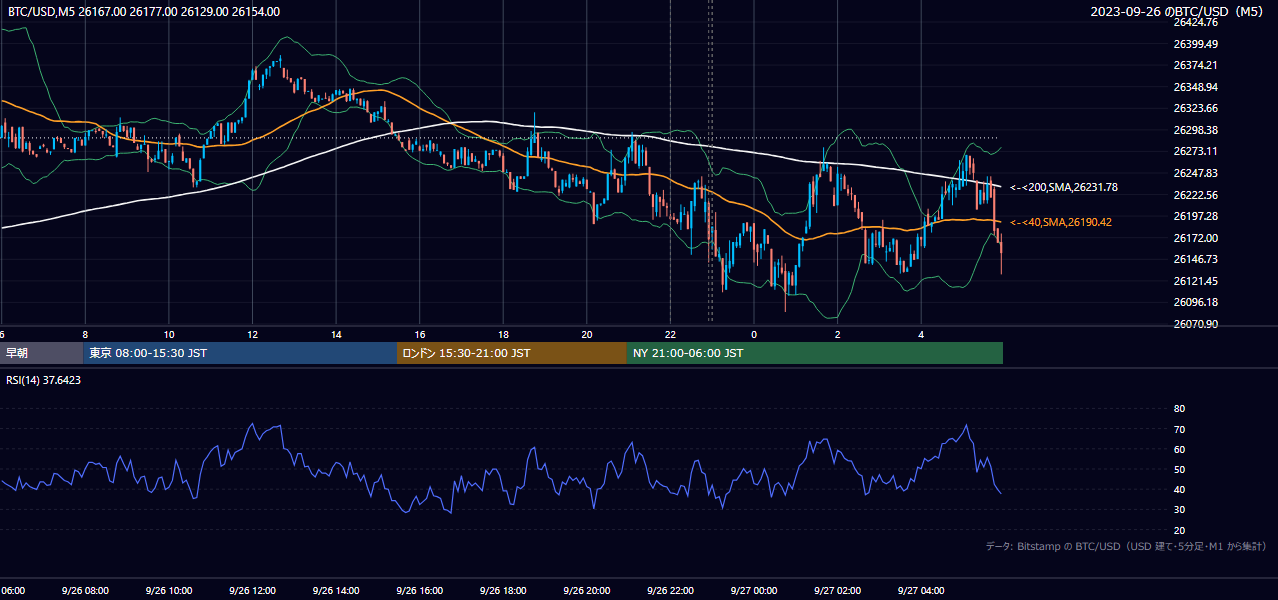Click the 9/26 18:00 date label

pyautogui.click(x=503, y=590)
